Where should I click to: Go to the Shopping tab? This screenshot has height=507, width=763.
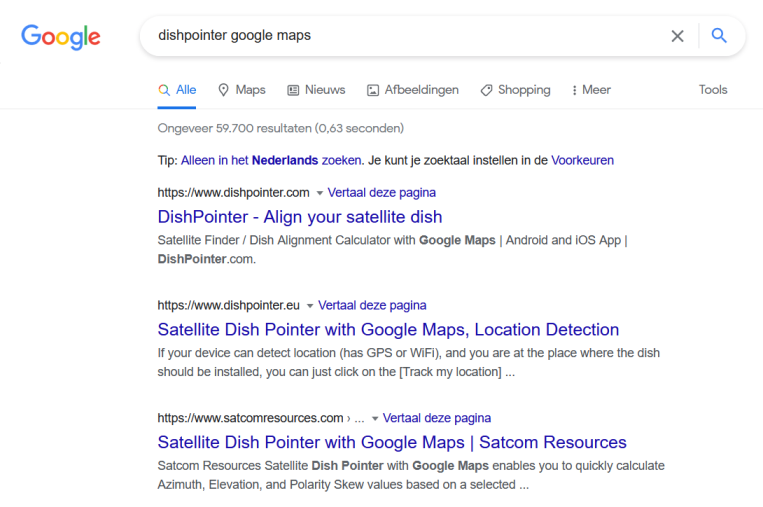pyautogui.click(x=515, y=90)
